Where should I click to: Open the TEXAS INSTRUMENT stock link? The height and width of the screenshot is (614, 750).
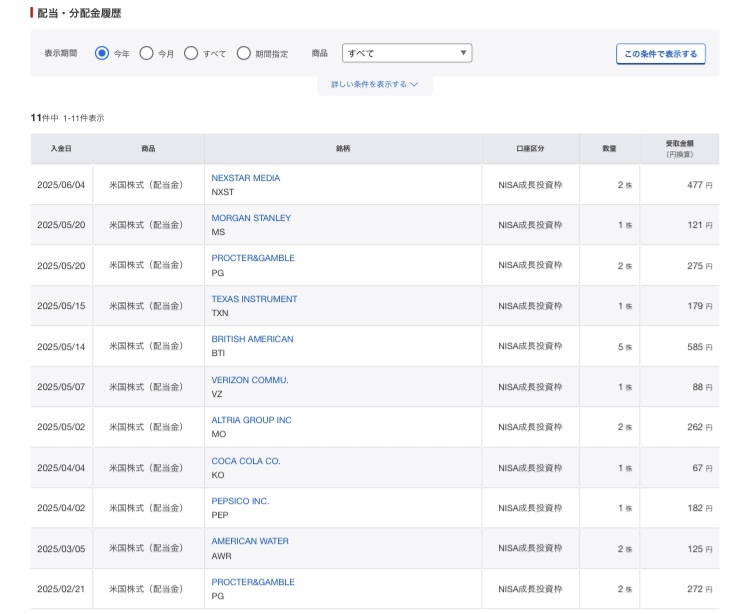[254, 299]
